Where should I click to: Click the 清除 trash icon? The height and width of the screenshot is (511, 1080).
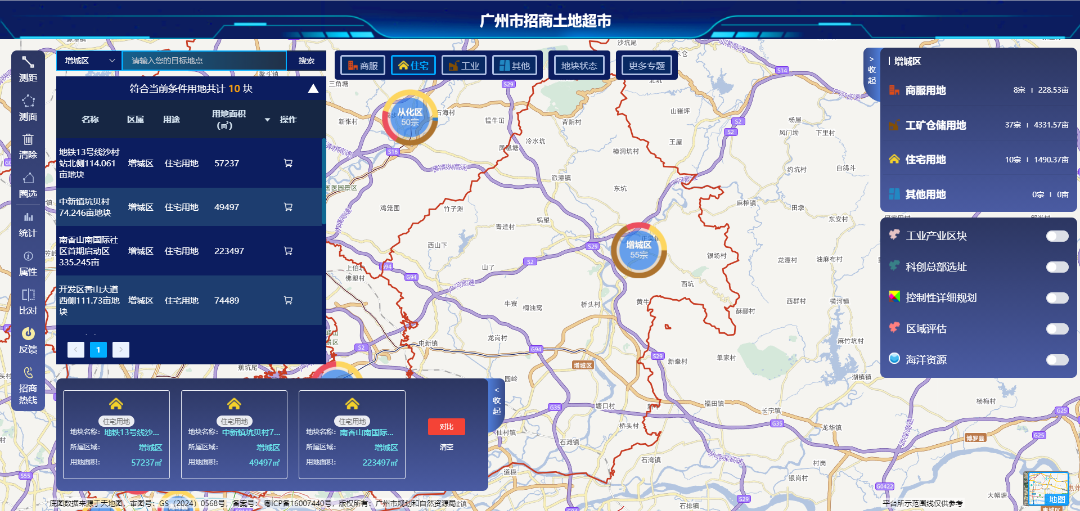pos(28,145)
